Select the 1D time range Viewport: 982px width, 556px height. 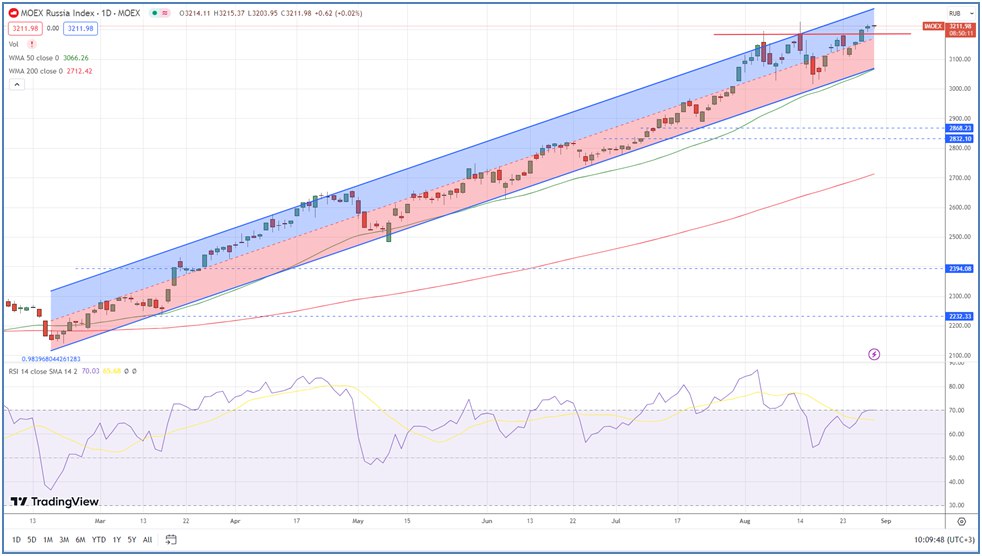pyautogui.click(x=16, y=540)
